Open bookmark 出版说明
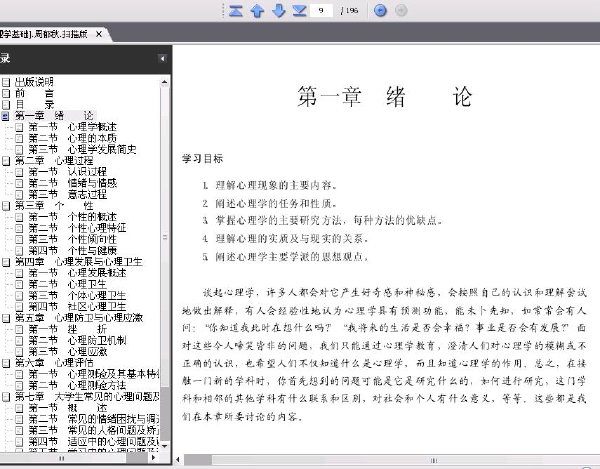This screenshot has height=469, width=600. (34, 82)
